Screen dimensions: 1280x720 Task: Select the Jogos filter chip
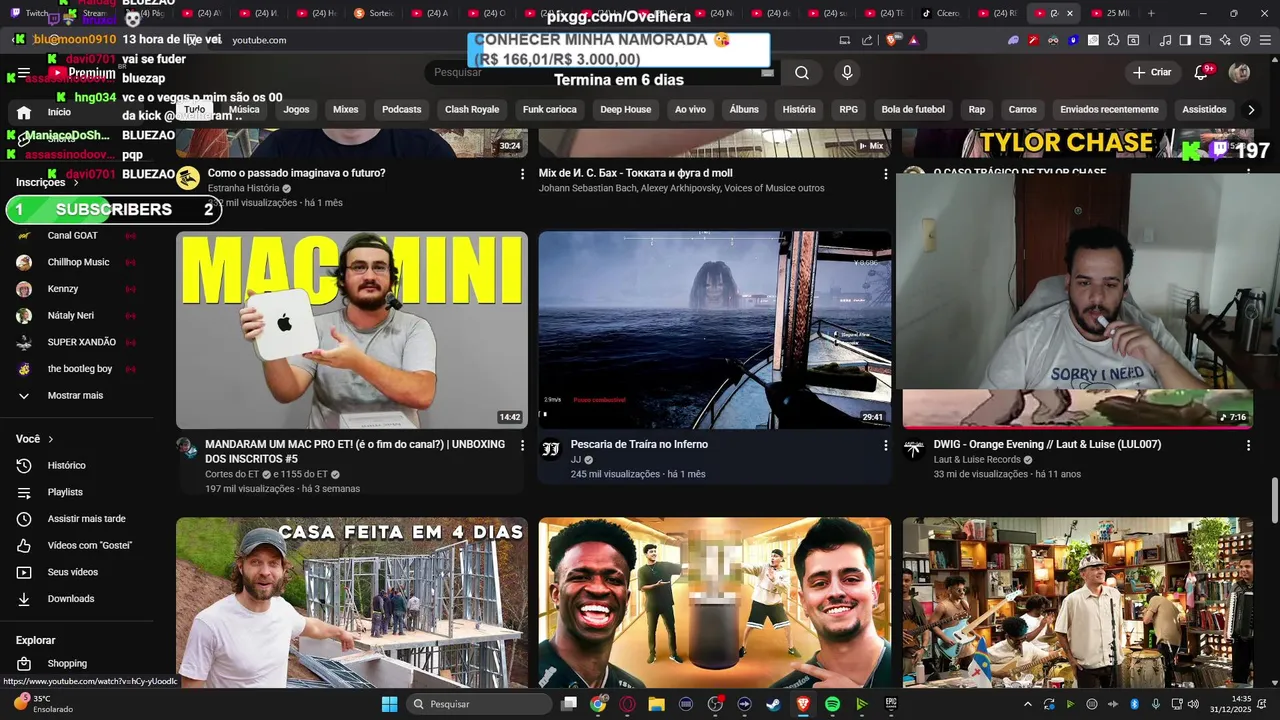pyautogui.click(x=297, y=110)
